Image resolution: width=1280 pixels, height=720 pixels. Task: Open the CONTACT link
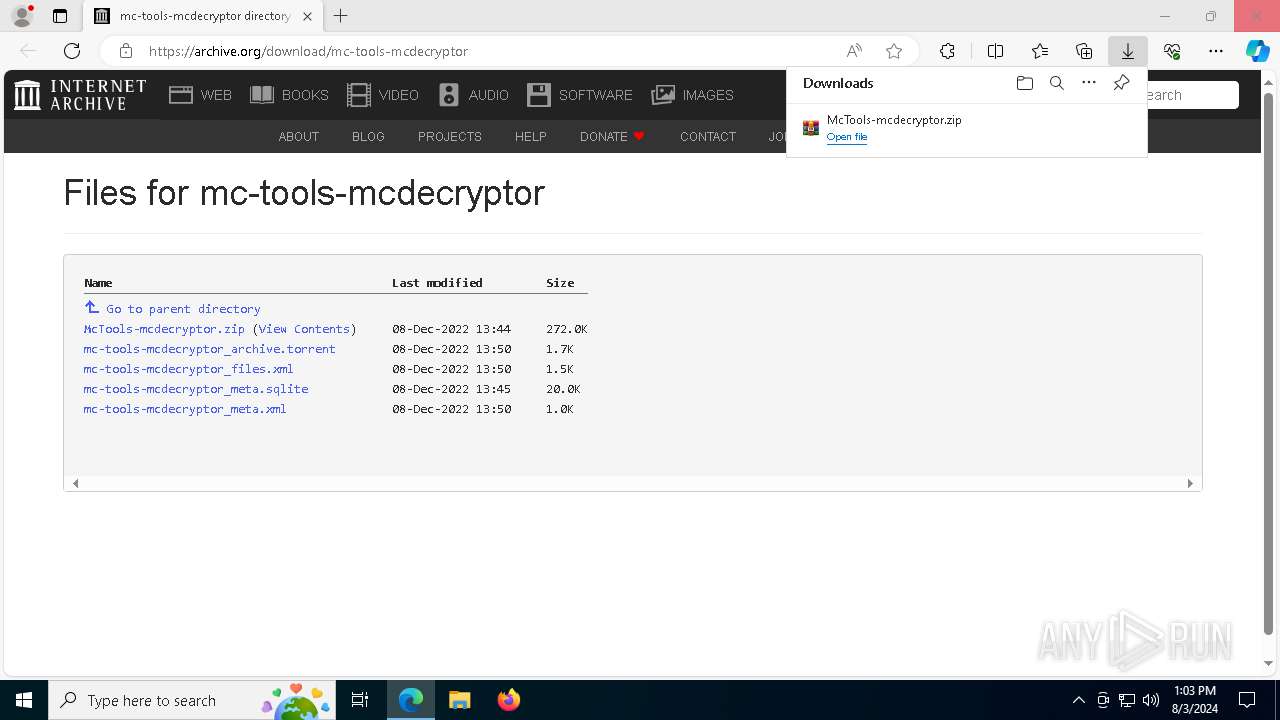pos(707,137)
